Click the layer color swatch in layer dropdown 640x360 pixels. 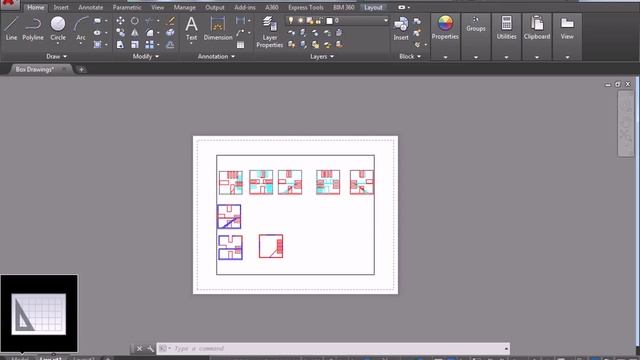[329, 20]
